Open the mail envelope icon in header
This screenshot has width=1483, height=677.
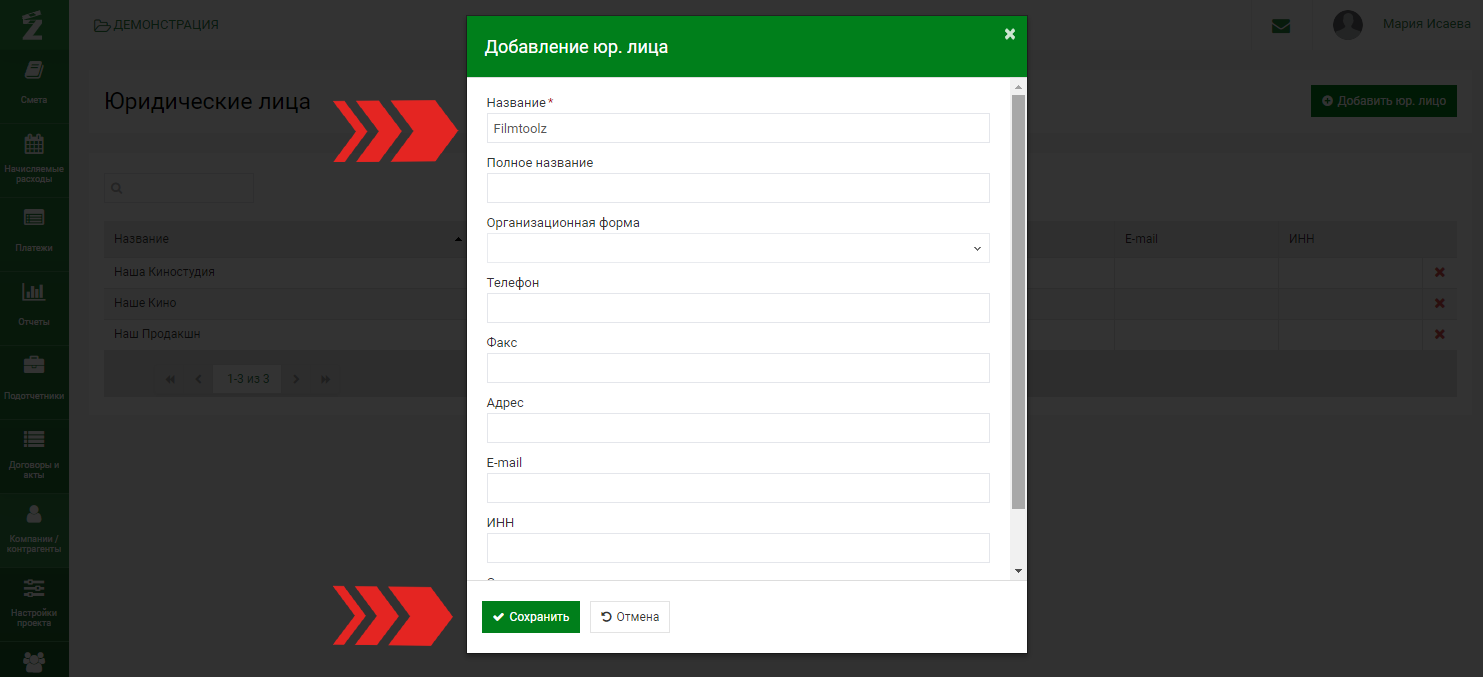[1280, 26]
